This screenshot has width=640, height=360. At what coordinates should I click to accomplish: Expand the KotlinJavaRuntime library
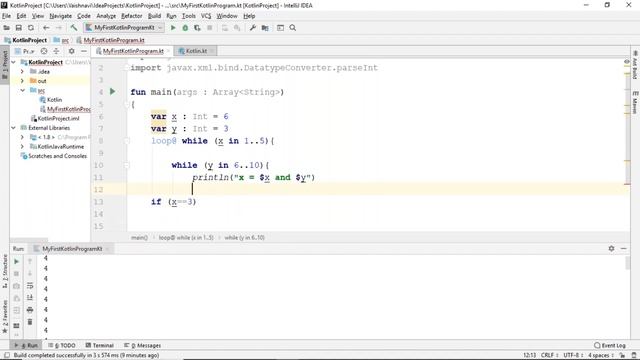pyautogui.click(x=22, y=147)
